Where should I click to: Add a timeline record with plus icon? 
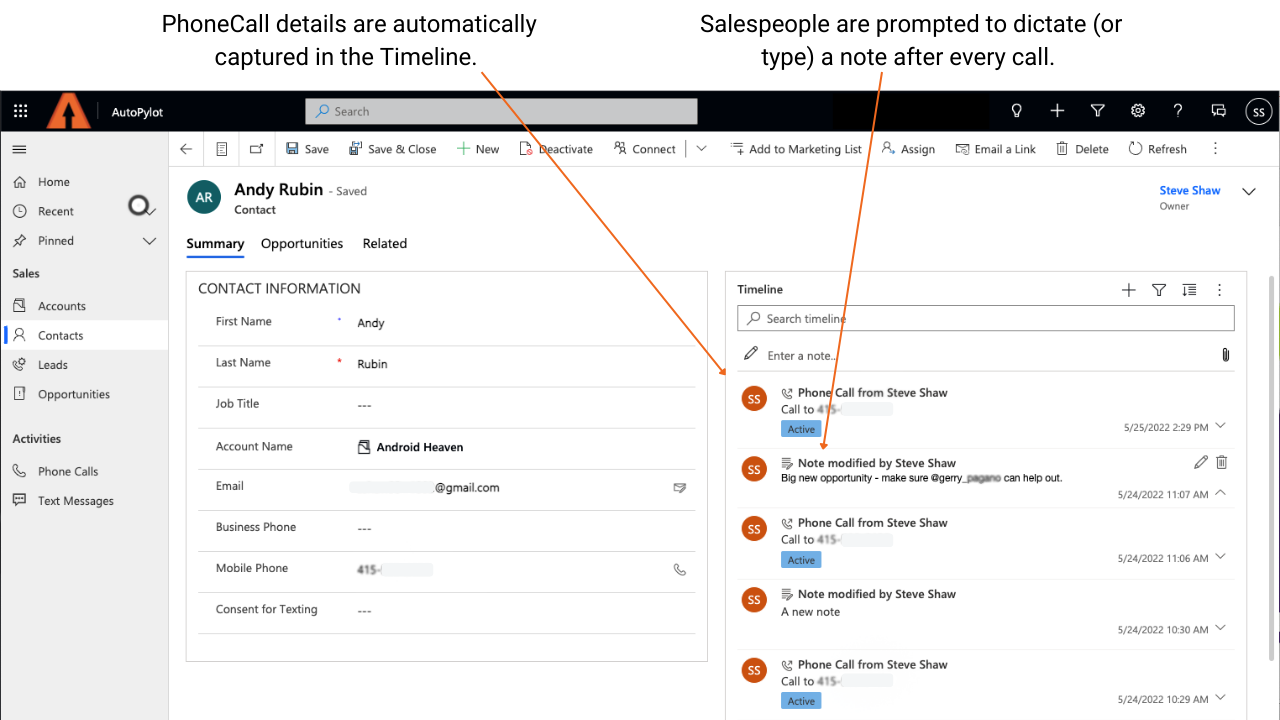click(x=1129, y=290)
